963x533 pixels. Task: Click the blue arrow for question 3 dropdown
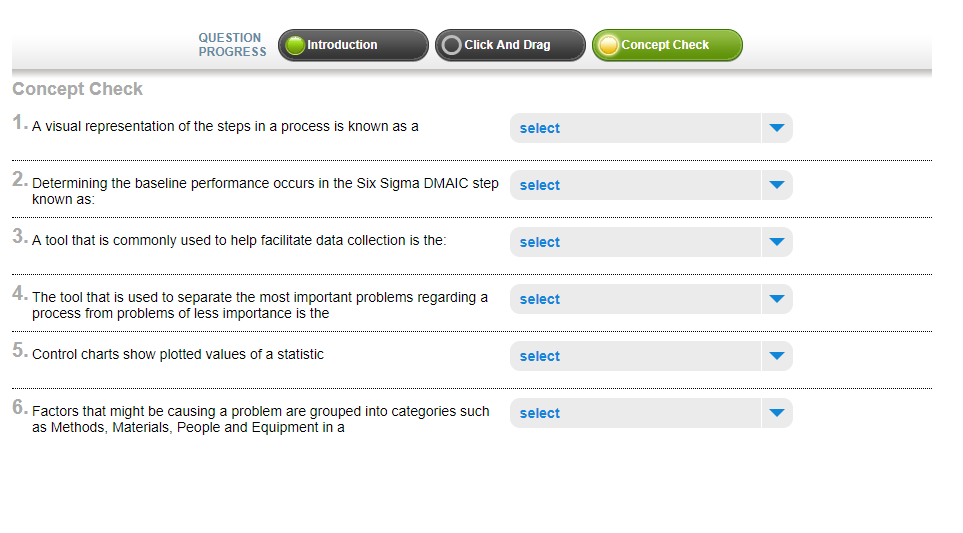coord(777,242)
